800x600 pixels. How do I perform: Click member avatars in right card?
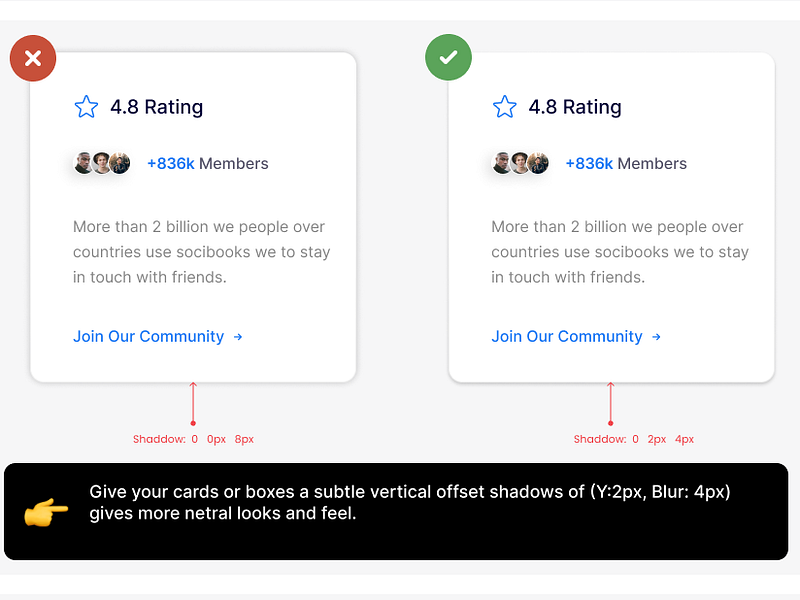tap(520, 164)
